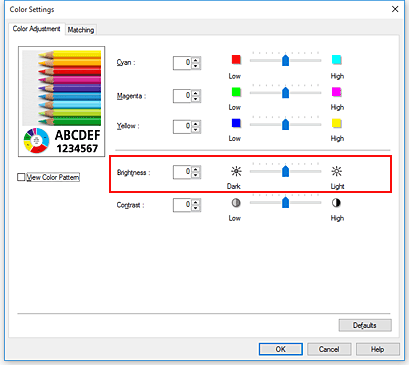Click the Cyan label text
This screenshot has width=409, height=365.
(126, 63)
